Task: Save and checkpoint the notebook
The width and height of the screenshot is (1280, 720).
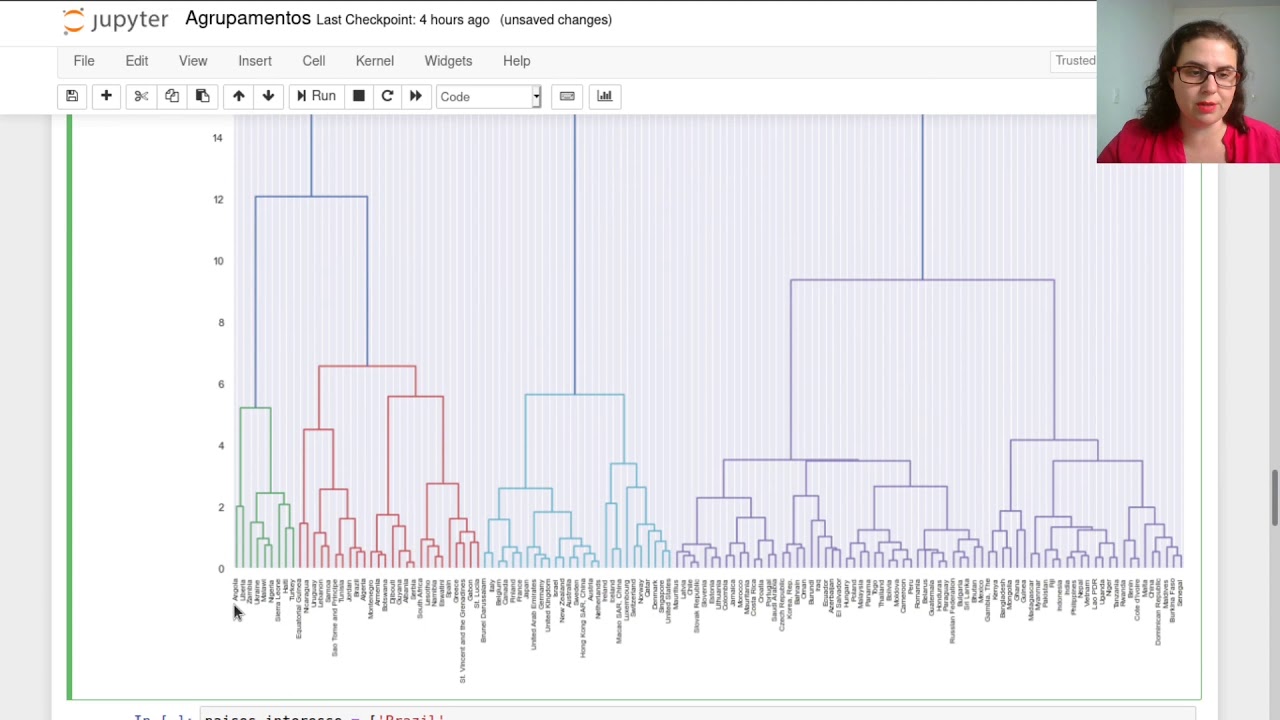Action: [x=72, y=96]
